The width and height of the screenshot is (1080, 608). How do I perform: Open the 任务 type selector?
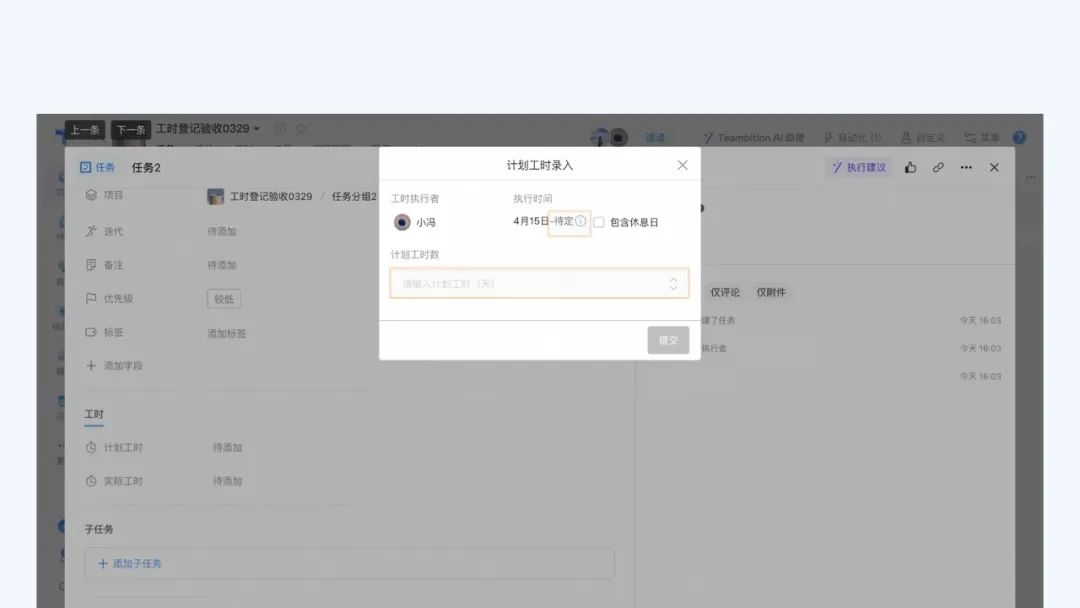(97, 168)
